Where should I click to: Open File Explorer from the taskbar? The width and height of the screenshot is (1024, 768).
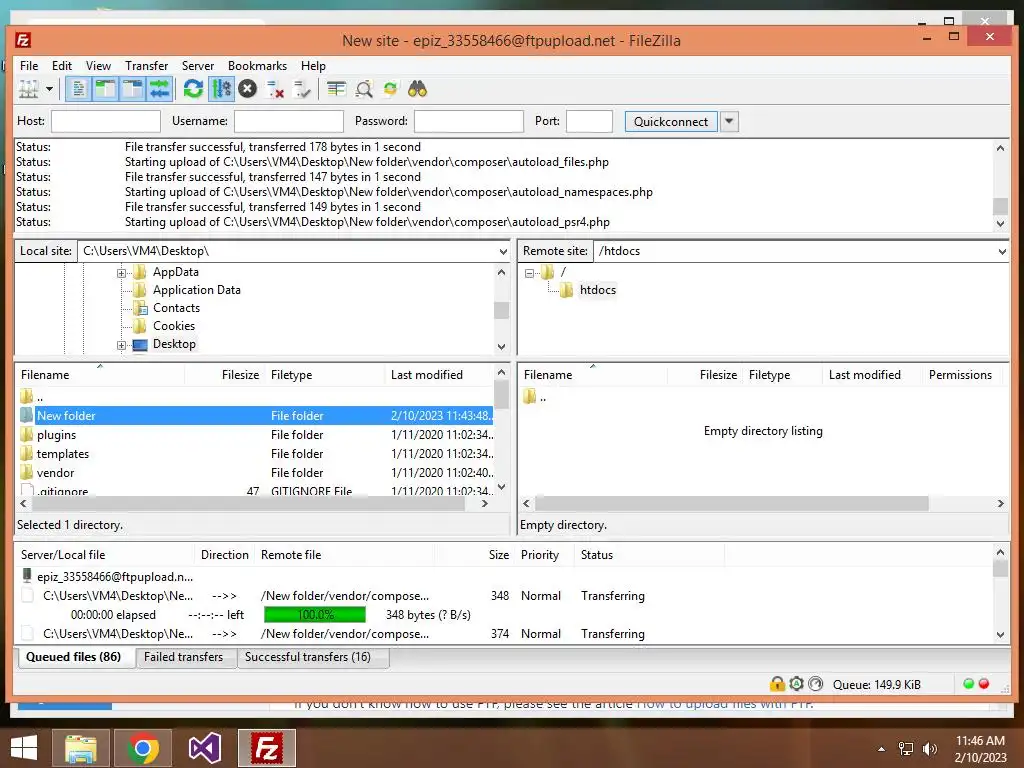[x=81, y=748]
